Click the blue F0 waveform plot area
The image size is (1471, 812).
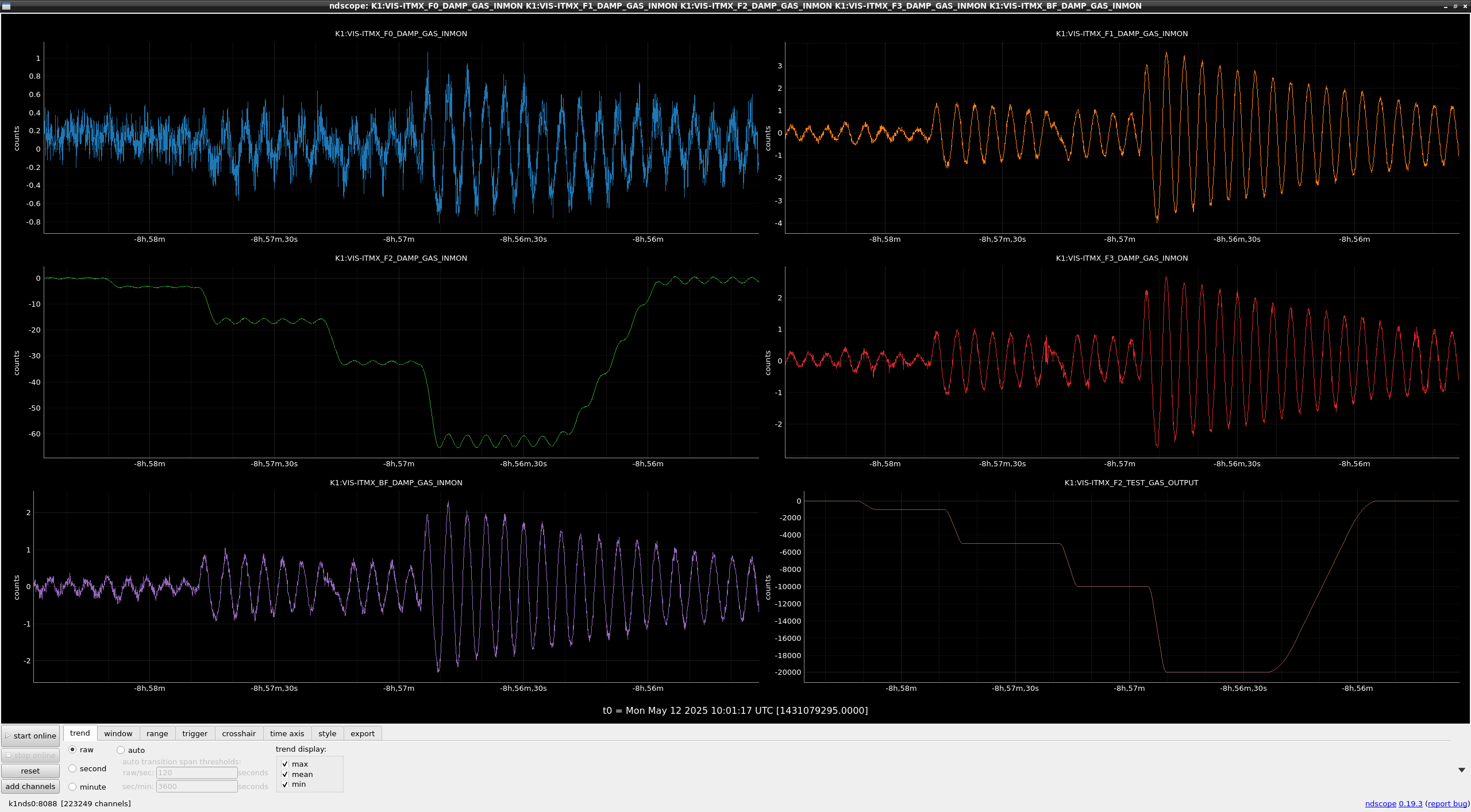tap(401, 137)
